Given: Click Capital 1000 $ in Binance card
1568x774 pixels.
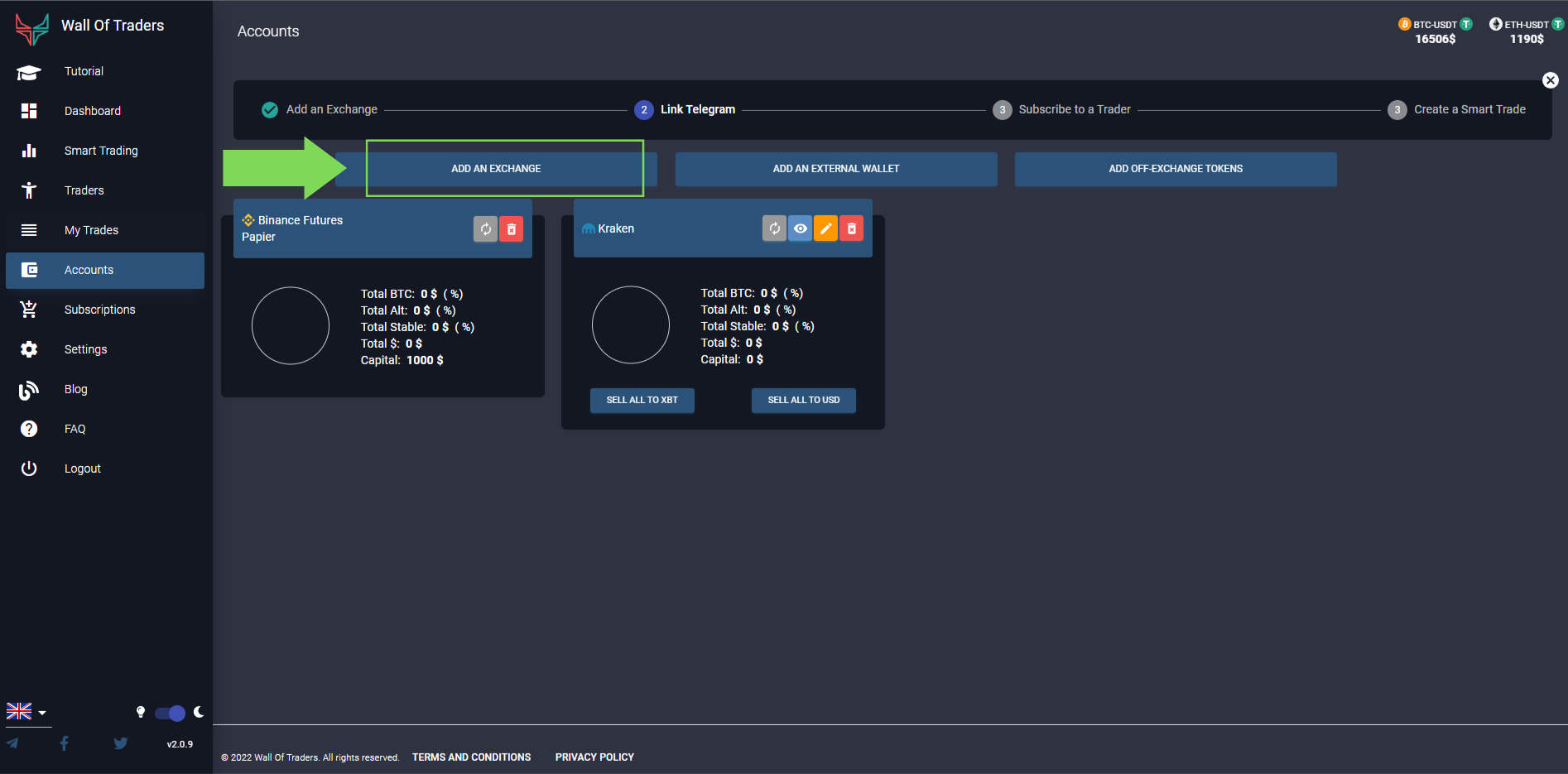Looking at the screenshot, I should click(x=402, y=360).
